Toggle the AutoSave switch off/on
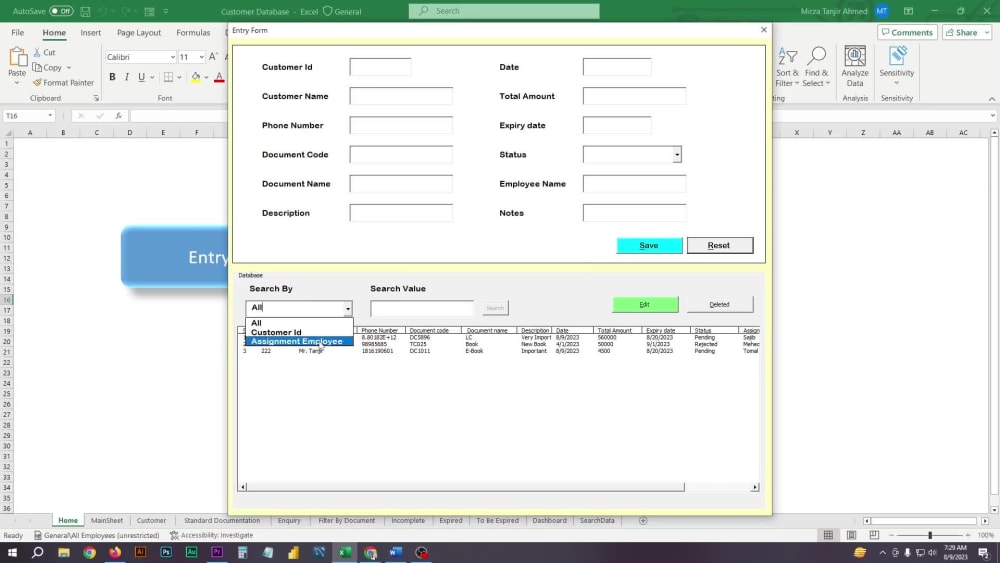 tap(61, 11)
